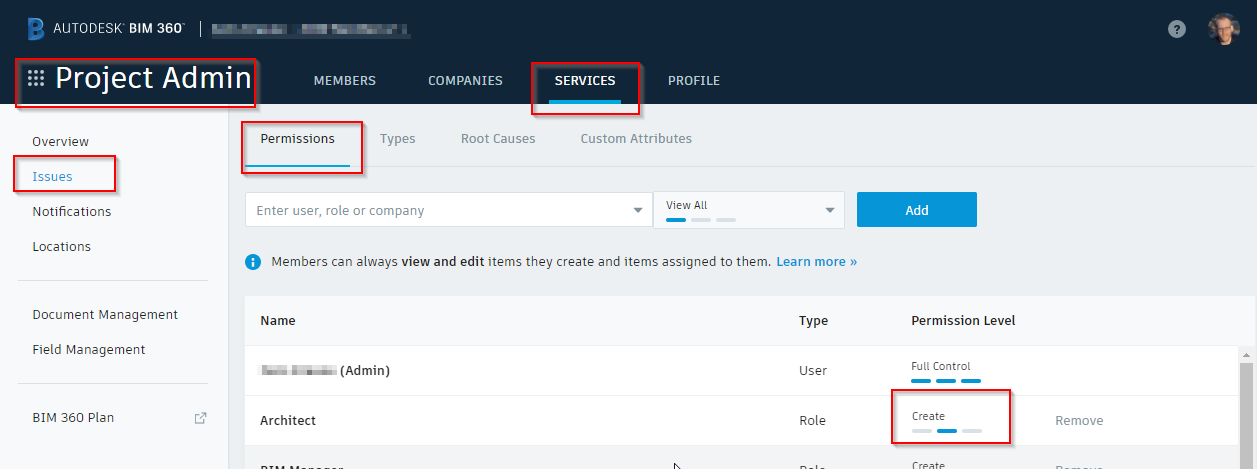Screen dimensions: 1257x469
Task: Click Full Control permission level bars
Action: (x=945, y=381)
